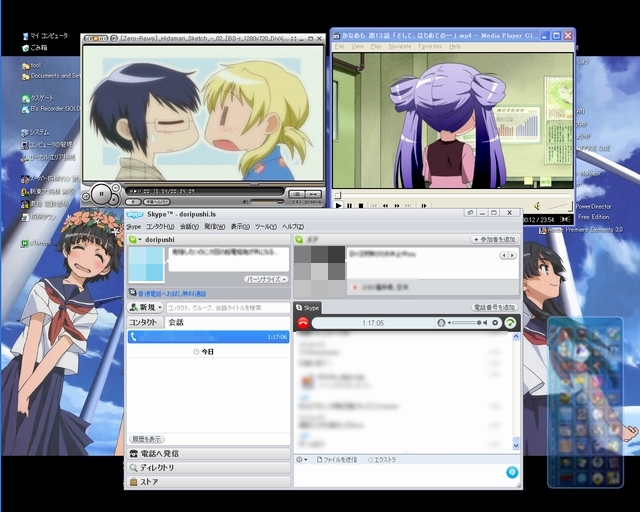Click the Skype chat scrollbar up arrow
This screenshot has width=640, height=512.
(516, 337)
